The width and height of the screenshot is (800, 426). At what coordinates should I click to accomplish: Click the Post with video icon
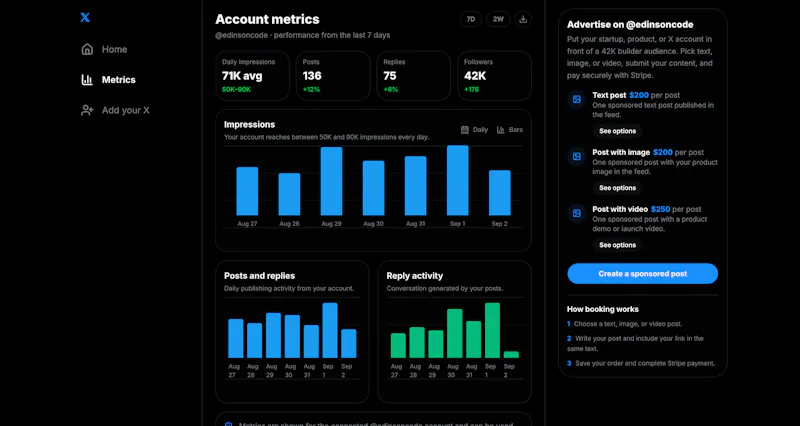click(577, 213)
